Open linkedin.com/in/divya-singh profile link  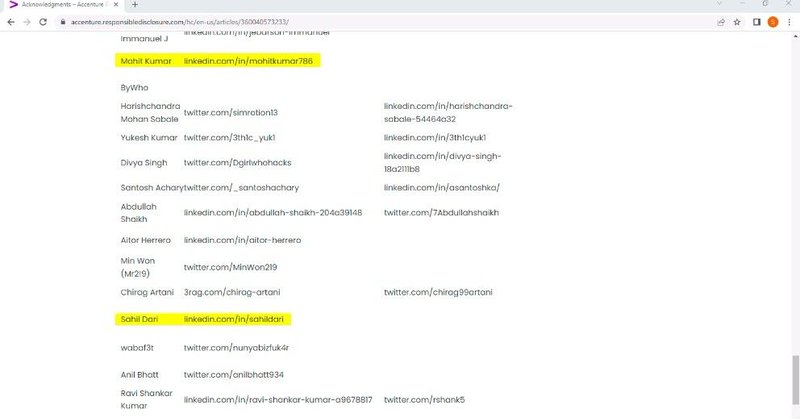pos(442,162)
